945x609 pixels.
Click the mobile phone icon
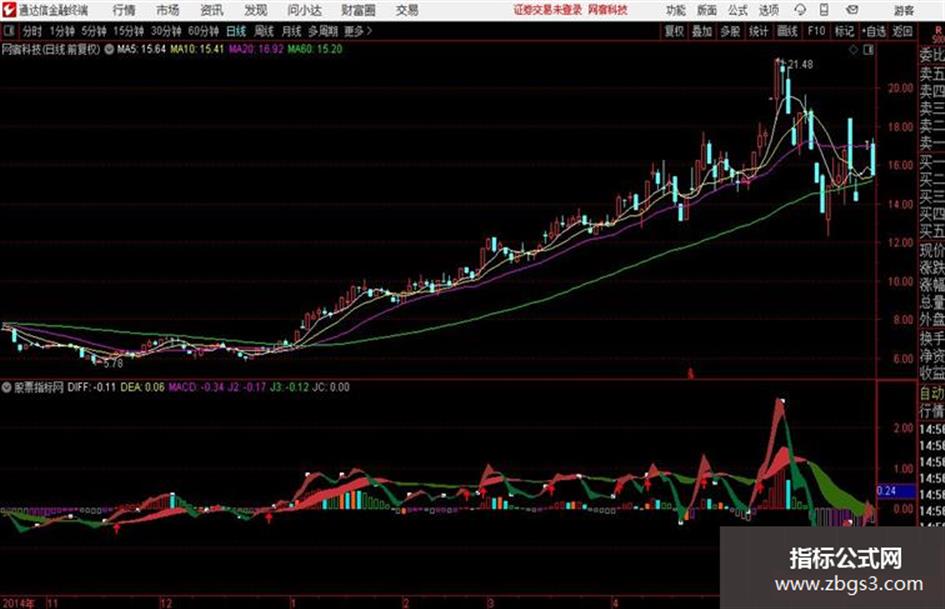pos(824,10)
